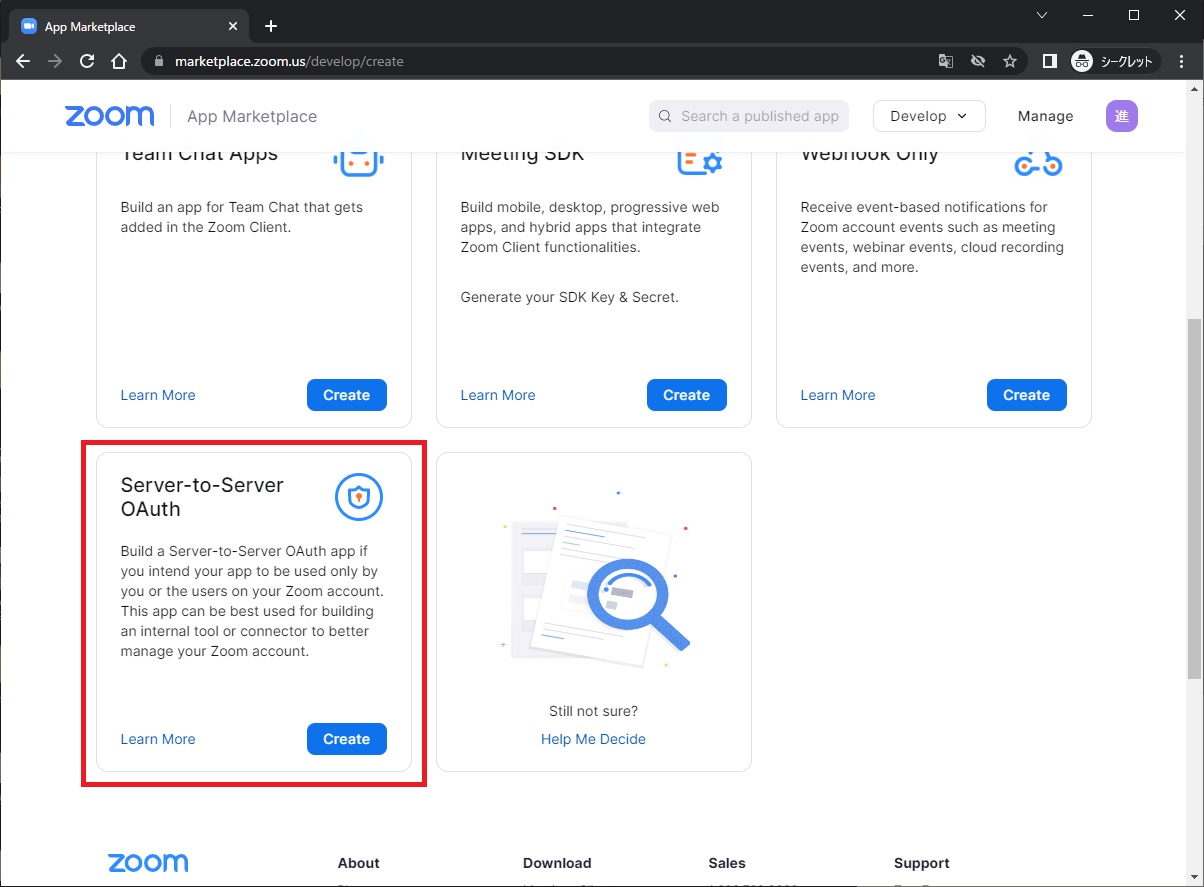Click the Zoom logo in header

click(x=110, y=116)
